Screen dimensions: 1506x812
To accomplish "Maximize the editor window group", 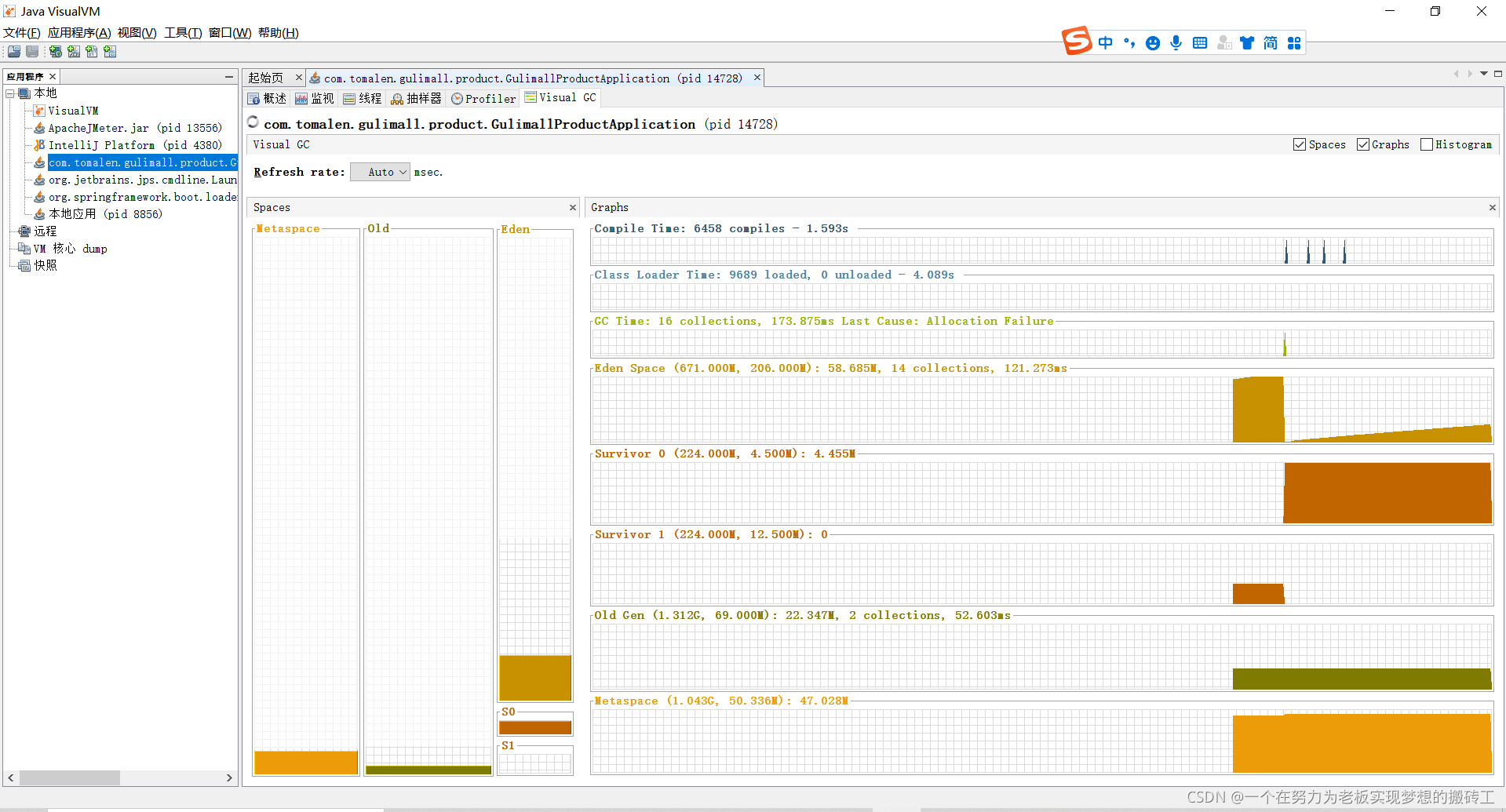I will pyautogui.click(x=1498, y=74).
